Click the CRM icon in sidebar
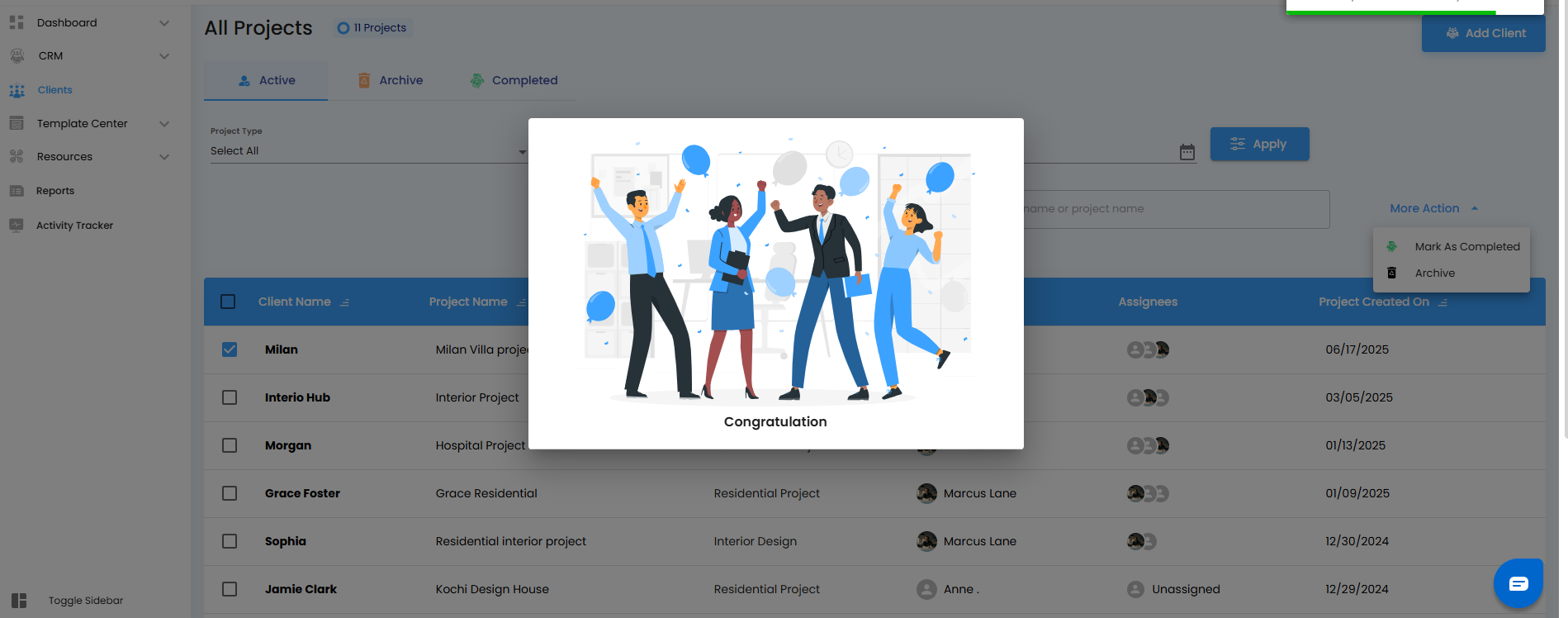 pos(17,55)
